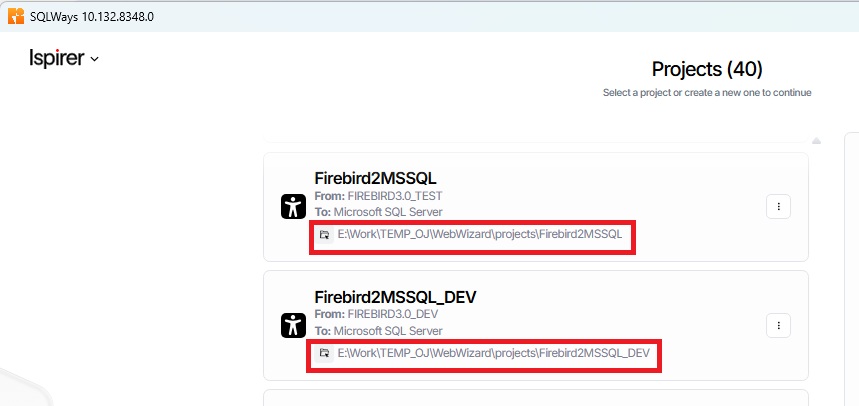Click the From: FIREBIRD3.0_TEST source line
Screen dimensions: 859x406
click(x=378, y=196)
